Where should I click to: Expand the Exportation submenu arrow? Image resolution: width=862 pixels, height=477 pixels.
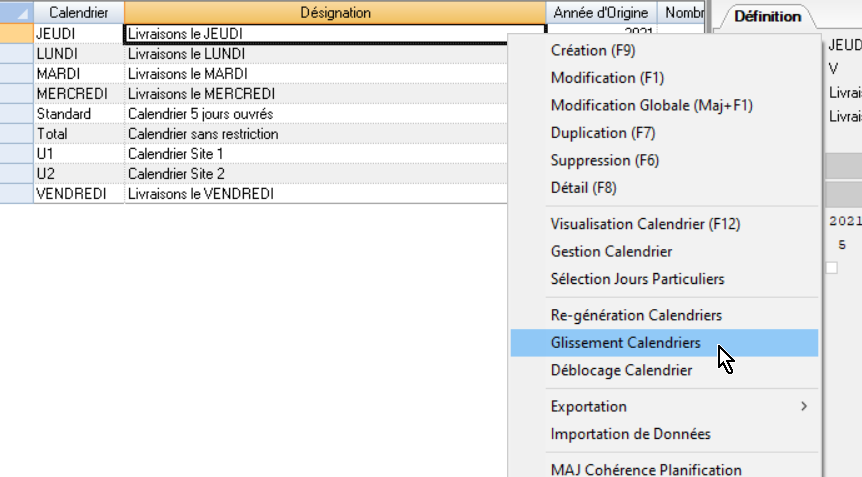802,406
